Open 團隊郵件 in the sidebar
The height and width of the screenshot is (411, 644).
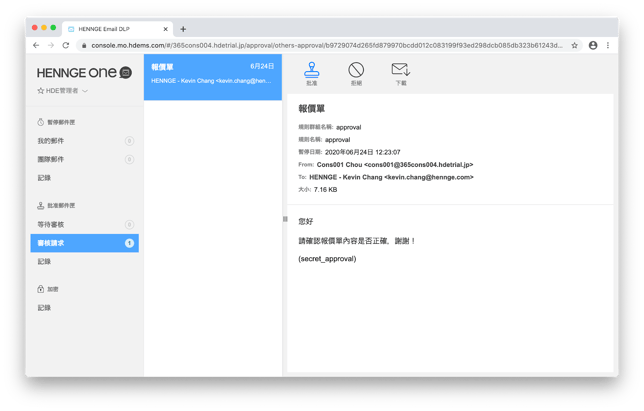coord(85,159)
